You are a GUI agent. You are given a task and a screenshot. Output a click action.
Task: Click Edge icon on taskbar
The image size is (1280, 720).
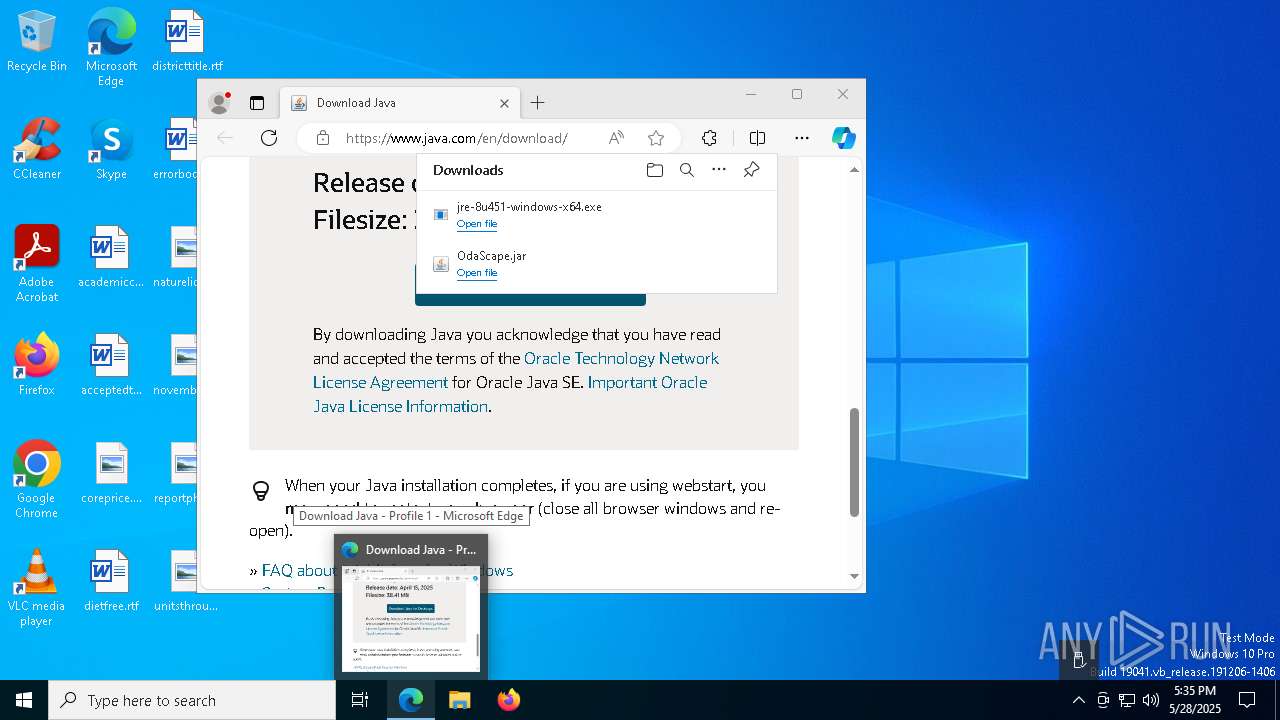click(411, 700)
